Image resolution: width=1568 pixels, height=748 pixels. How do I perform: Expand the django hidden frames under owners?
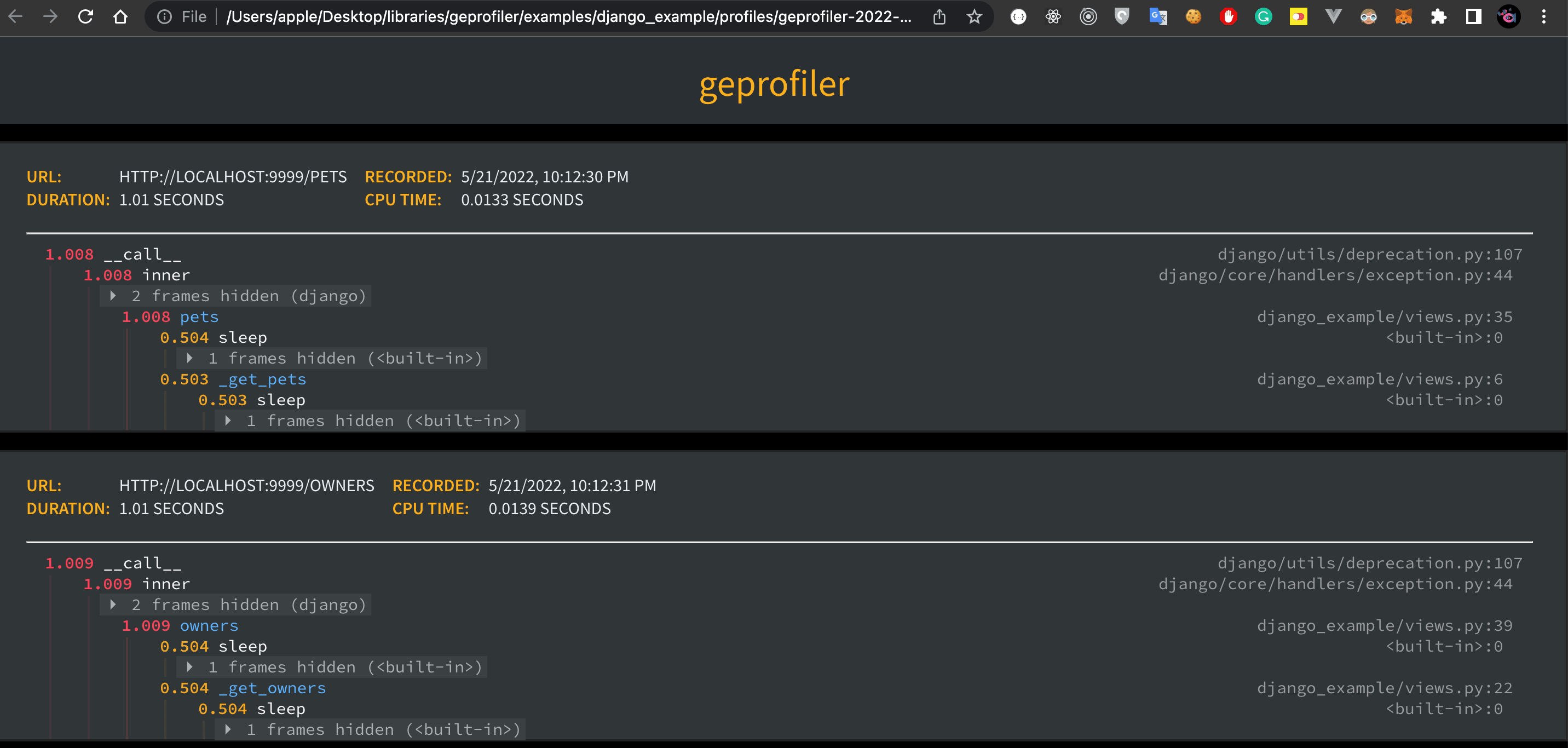(x=112, y=605)
